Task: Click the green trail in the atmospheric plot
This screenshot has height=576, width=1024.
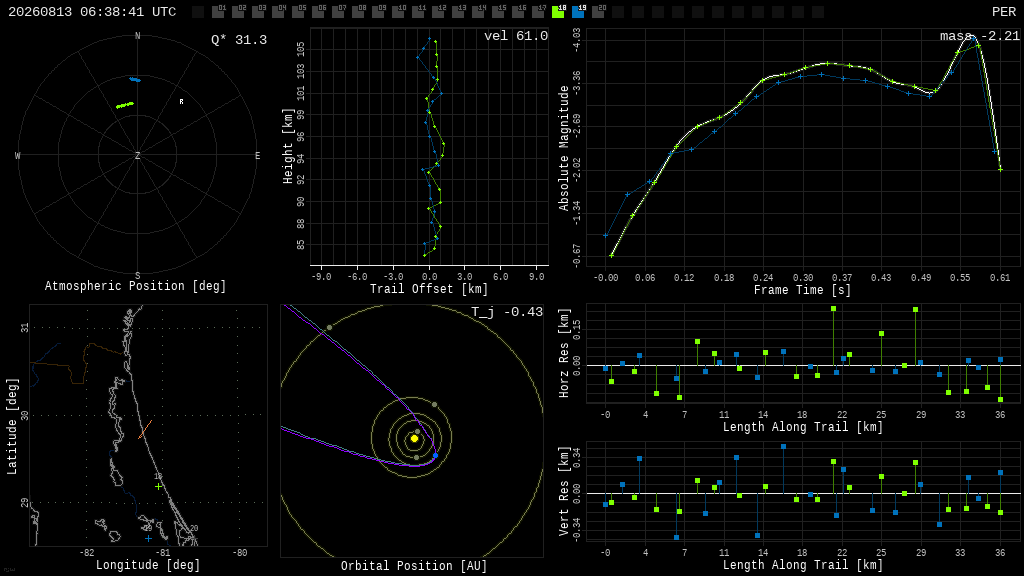Action: [125, 104]
